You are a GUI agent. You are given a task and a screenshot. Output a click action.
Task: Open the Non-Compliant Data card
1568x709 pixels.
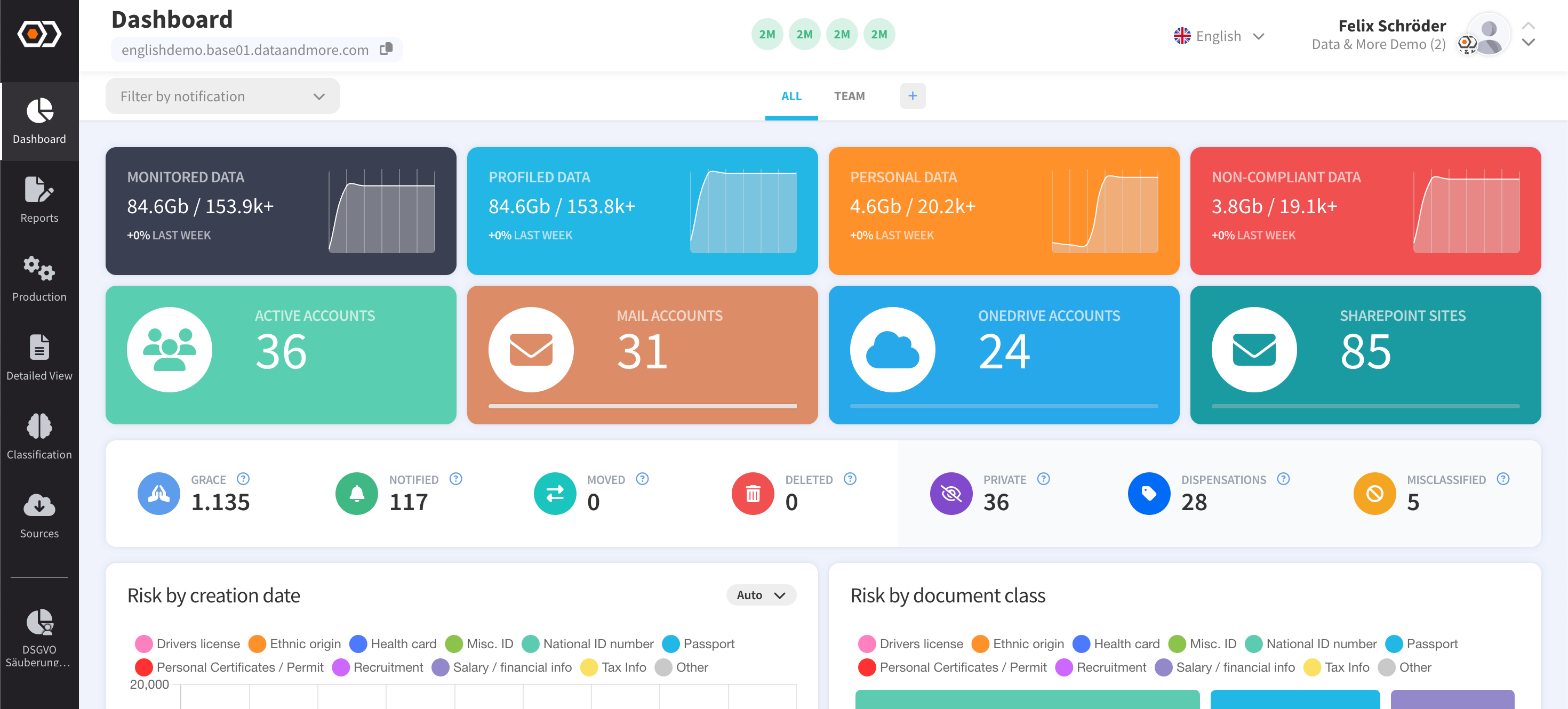click(x=1365, y=211)
